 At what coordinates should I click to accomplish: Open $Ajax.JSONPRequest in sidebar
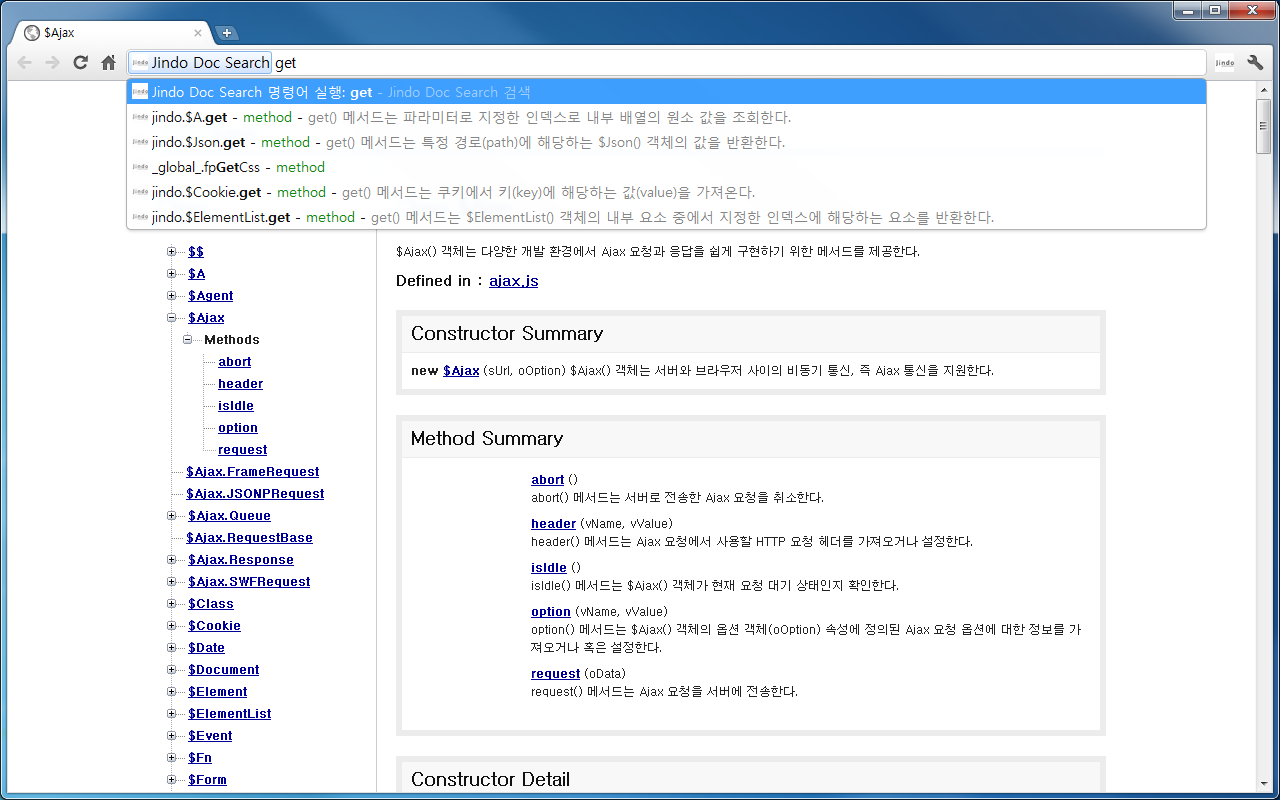pyautogui.click(x=255, y=494)
